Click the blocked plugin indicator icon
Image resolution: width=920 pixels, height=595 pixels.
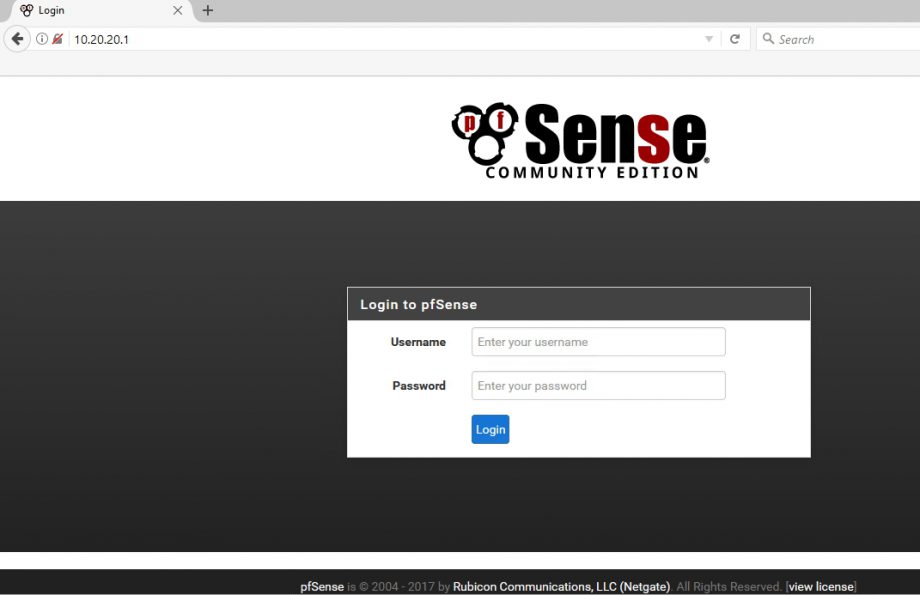(x=57, y=38)
